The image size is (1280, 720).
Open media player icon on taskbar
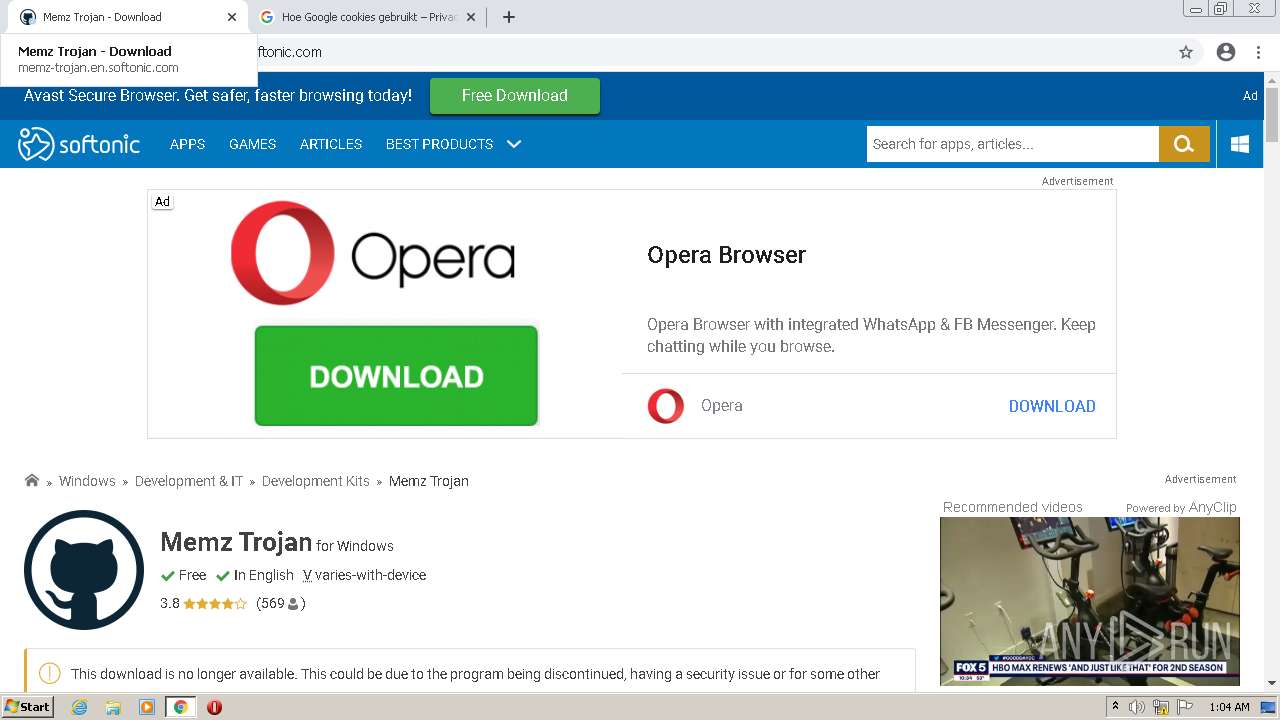click(x=147, y=707)
